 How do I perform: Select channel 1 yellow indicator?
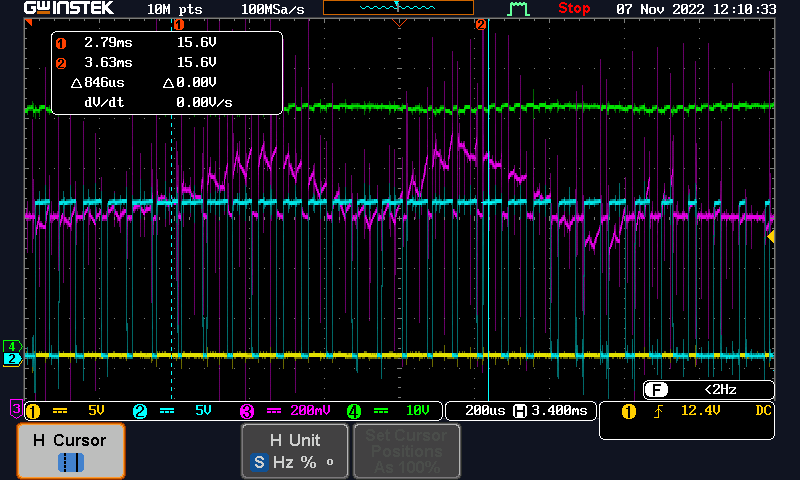[x=33, y=411]
